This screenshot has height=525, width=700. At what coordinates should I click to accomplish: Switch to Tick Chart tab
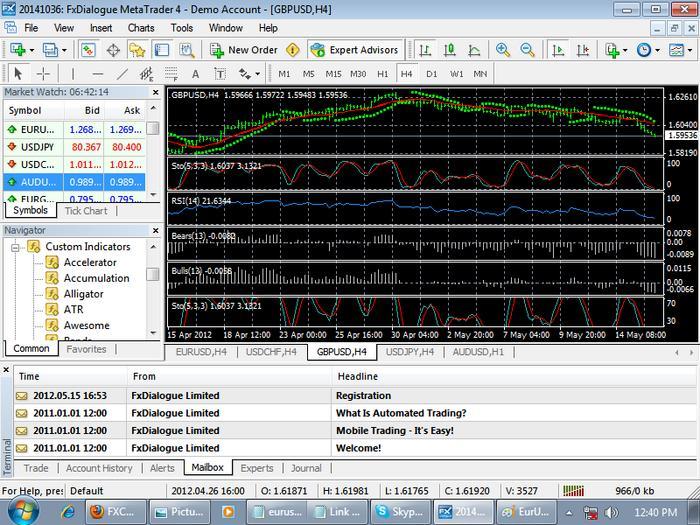pyautogui.click(x=86, y=211)
